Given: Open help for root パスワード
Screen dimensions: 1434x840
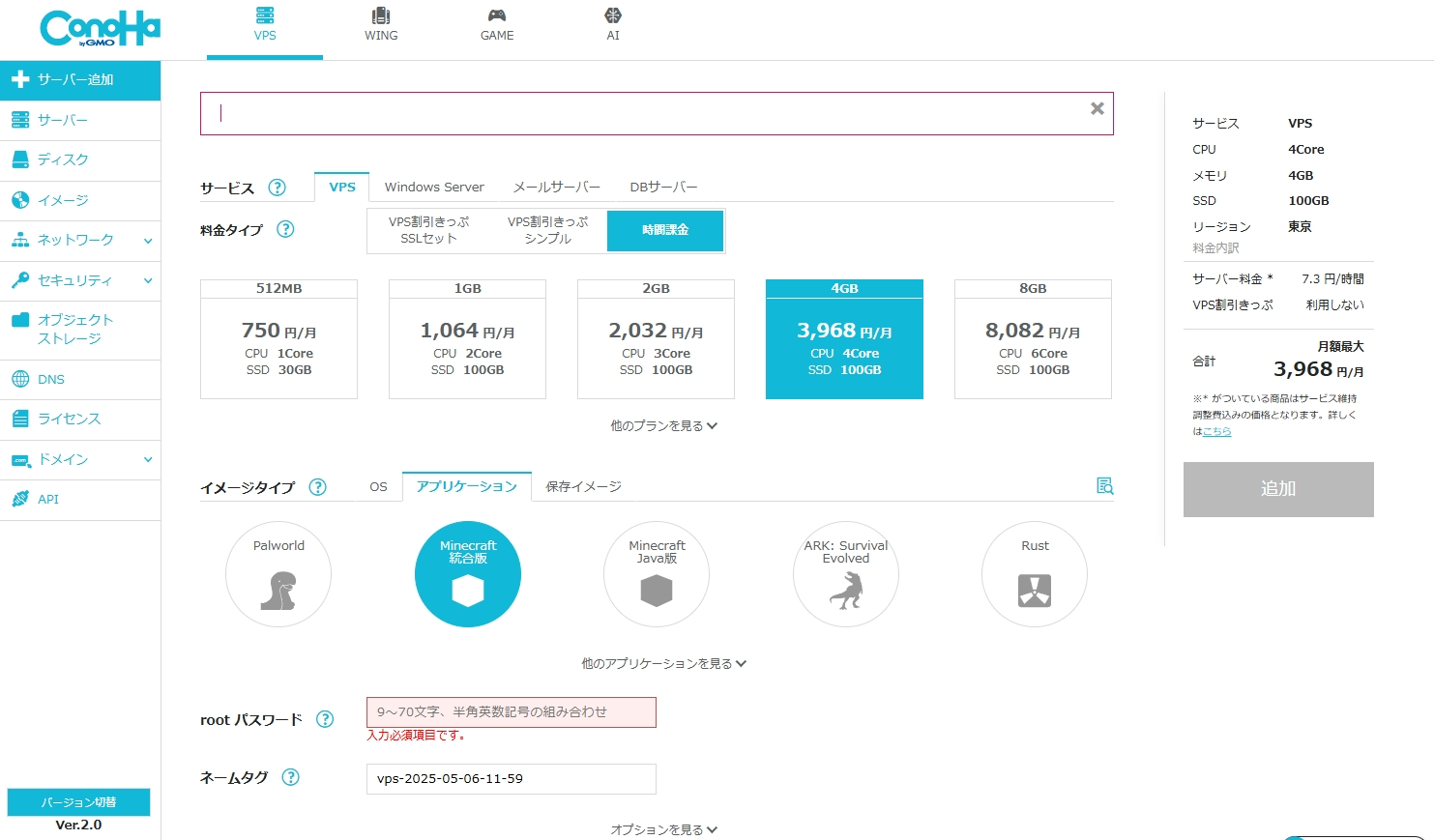Looking at the screenshot, I should pos(325,719).
